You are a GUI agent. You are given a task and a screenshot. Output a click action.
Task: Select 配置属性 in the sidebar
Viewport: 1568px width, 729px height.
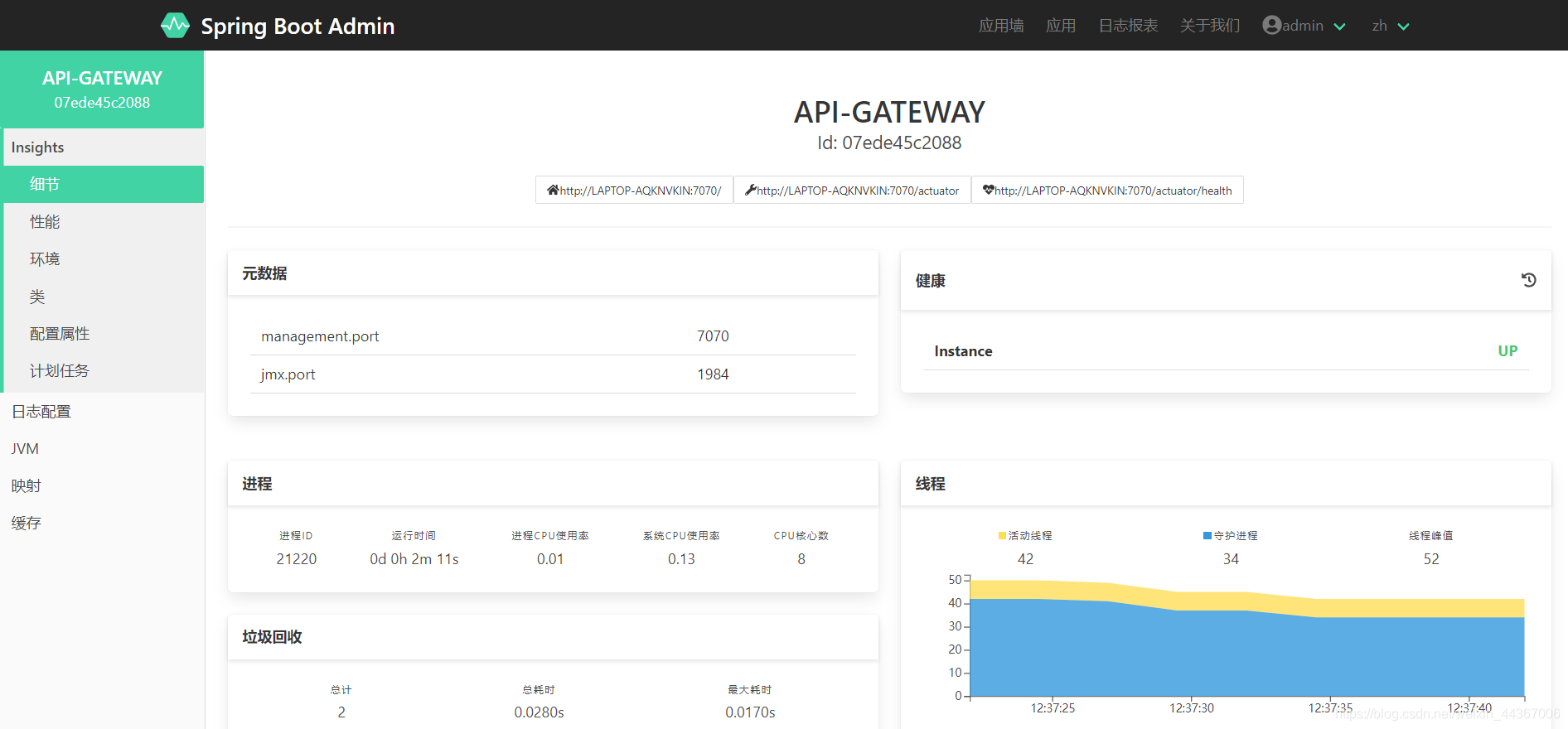pyautogui.click(x=104, y=333)
